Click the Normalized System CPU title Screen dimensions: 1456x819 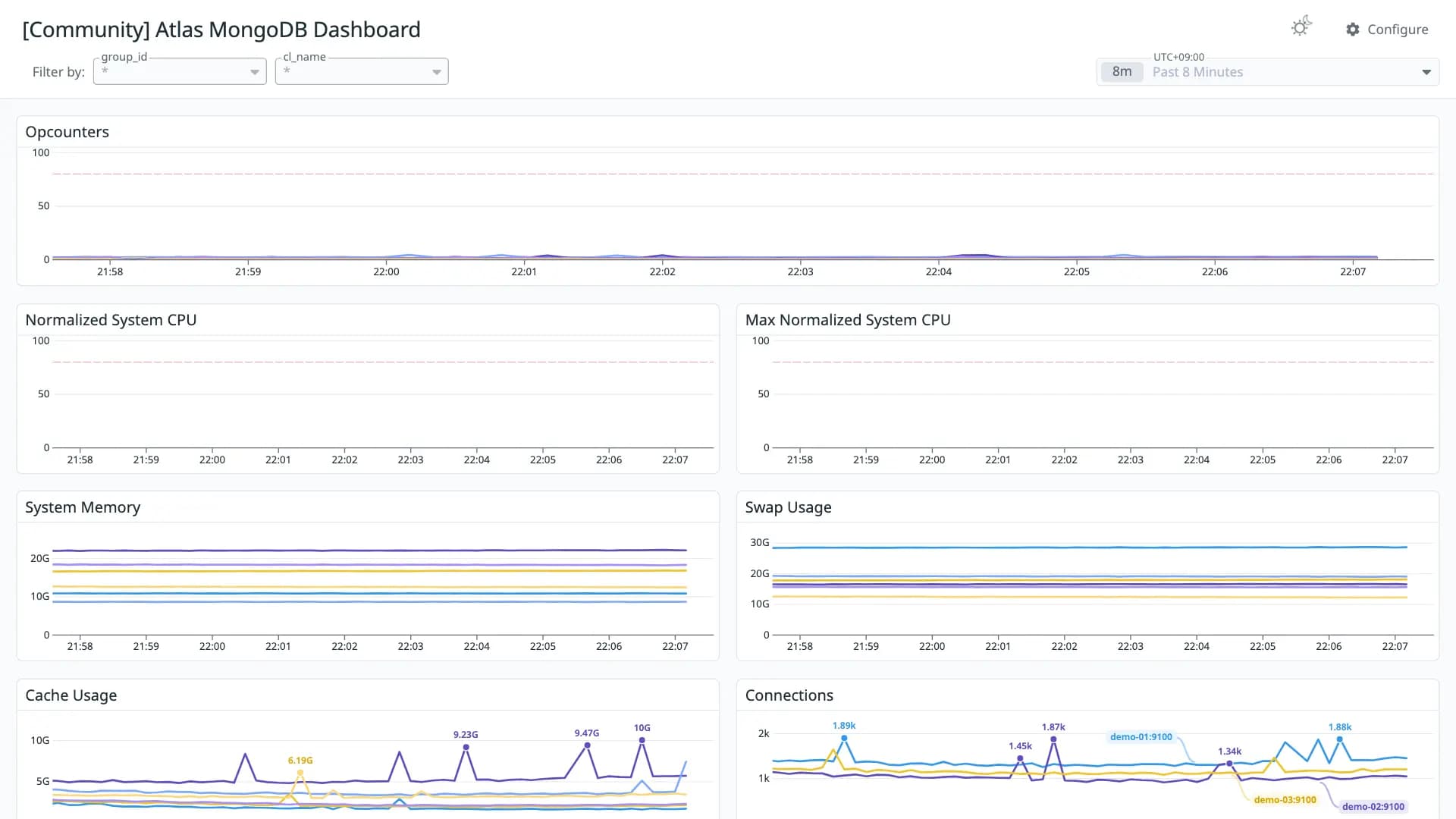(111, 320)
